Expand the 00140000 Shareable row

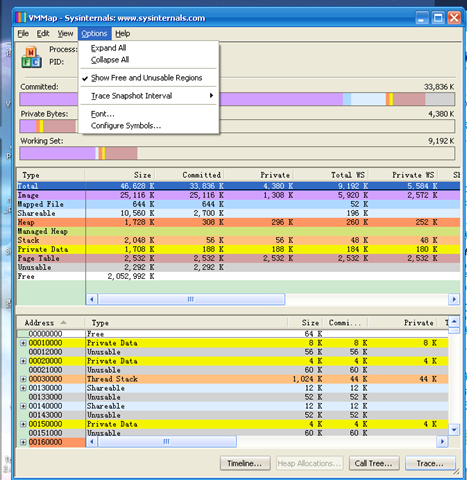(x=23, y=406)
